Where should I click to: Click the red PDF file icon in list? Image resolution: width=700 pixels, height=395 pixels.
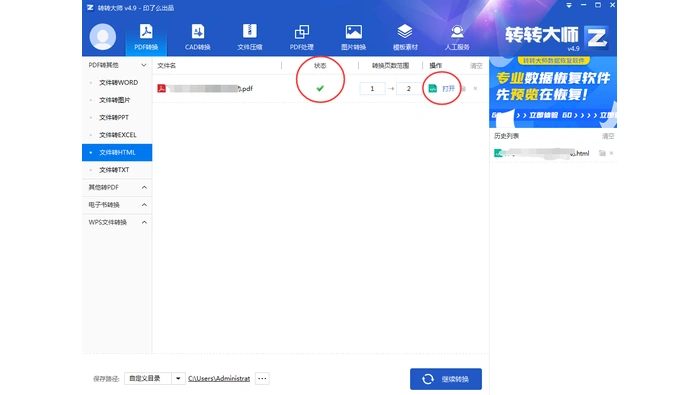click(162, 88)
